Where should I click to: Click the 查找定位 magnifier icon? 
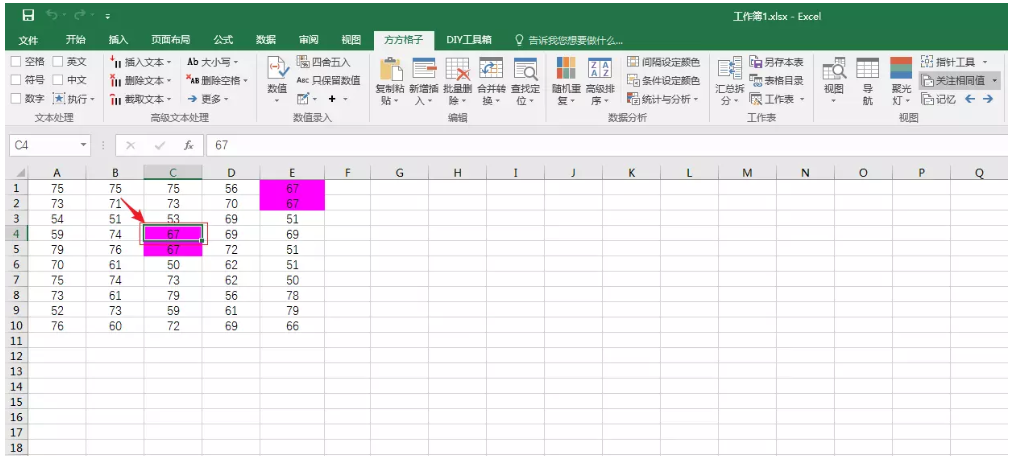[525, 68]
